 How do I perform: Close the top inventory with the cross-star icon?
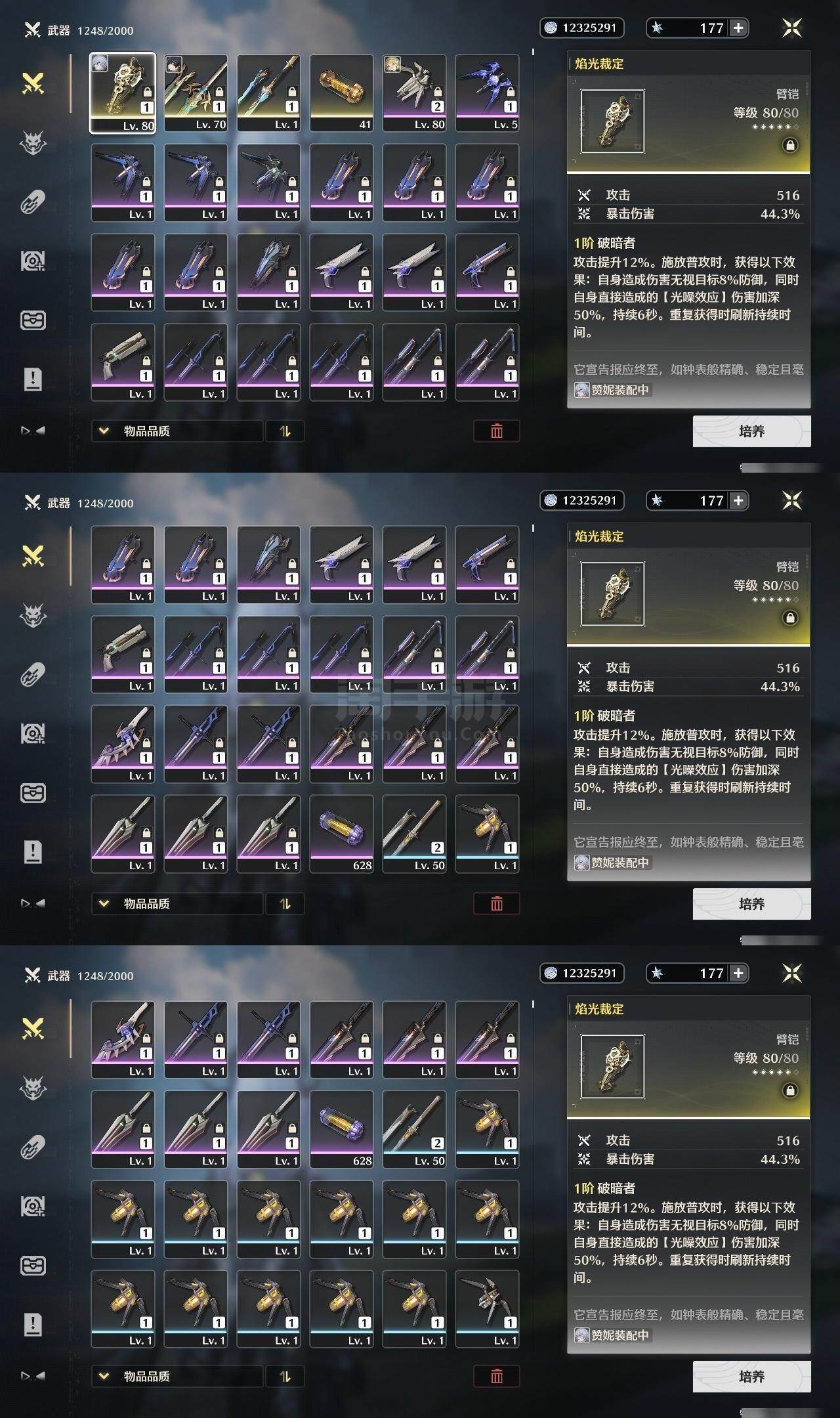pos(792,28)
